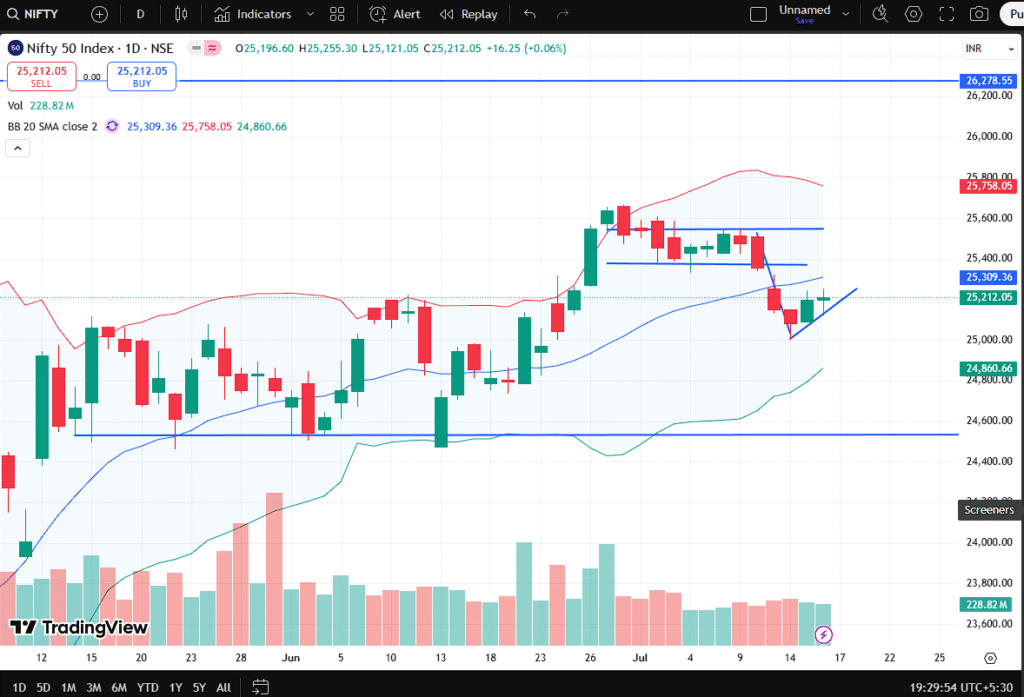1024x697 pixels.
Task: Click the Nifty 50 Index symbol title
Action: (x=100, y=48)
